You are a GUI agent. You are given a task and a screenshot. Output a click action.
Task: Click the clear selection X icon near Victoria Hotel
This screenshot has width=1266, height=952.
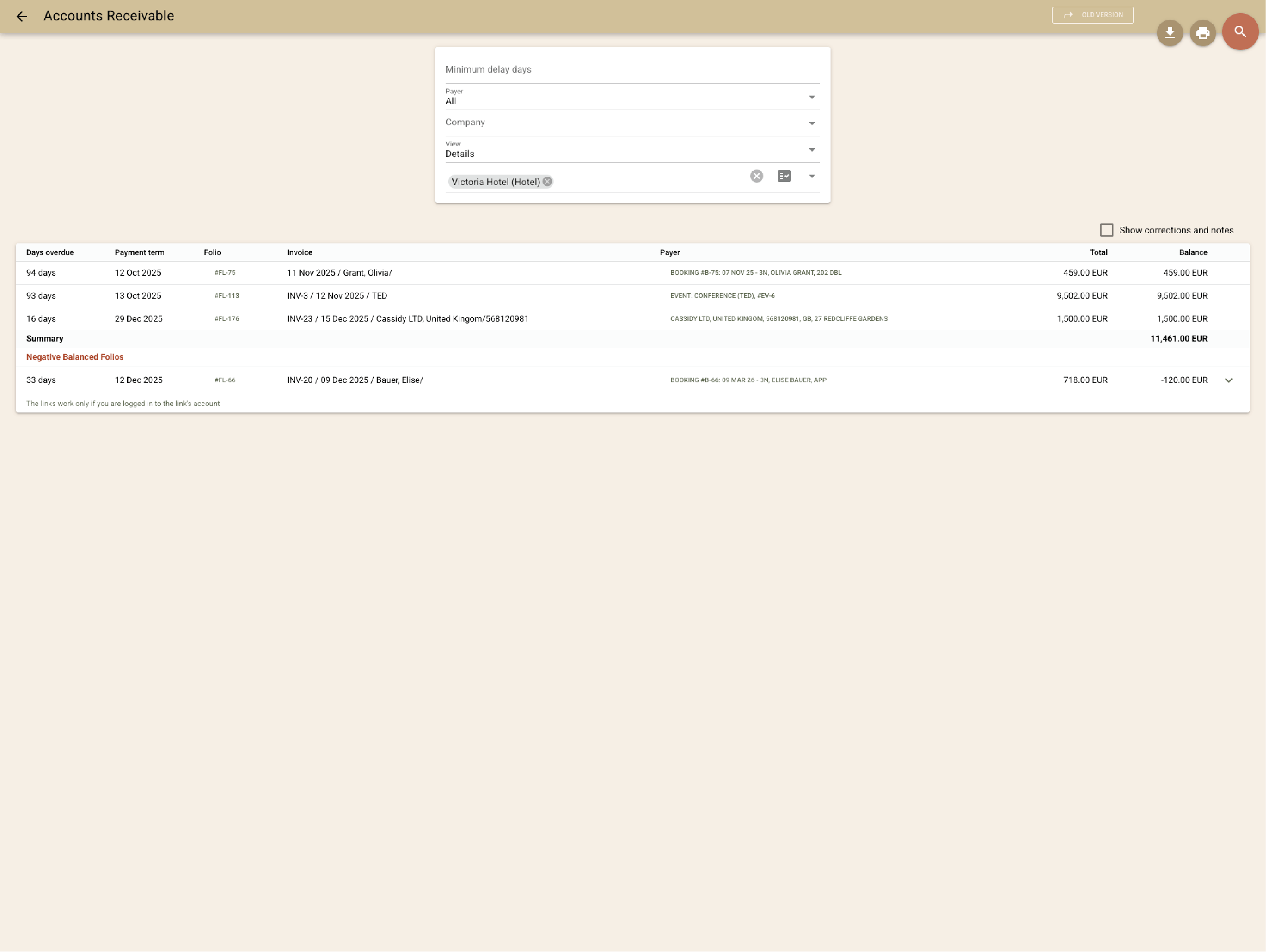(756, 176)
